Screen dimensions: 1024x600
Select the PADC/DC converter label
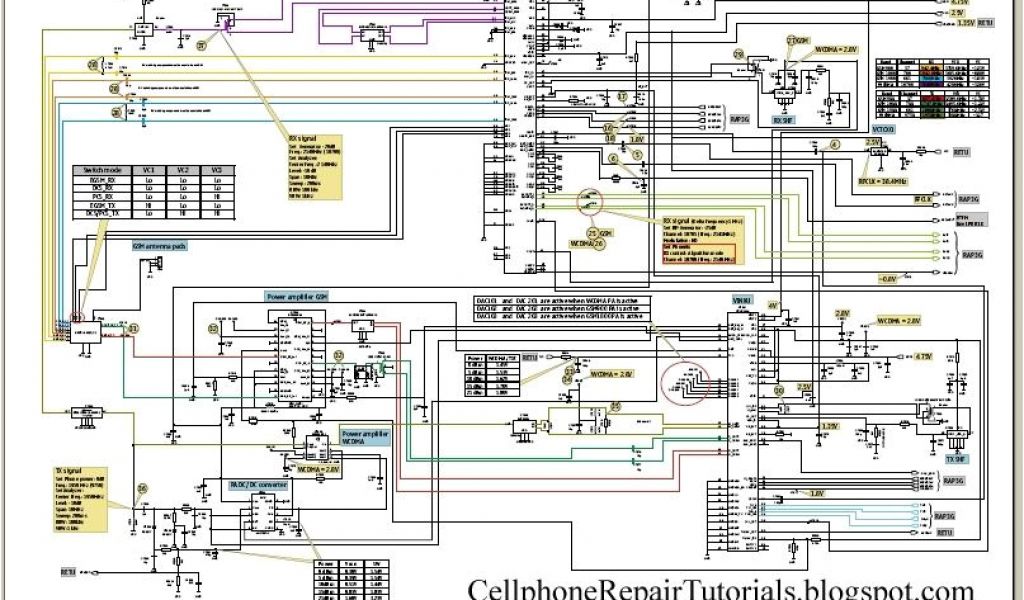point(258,484)
